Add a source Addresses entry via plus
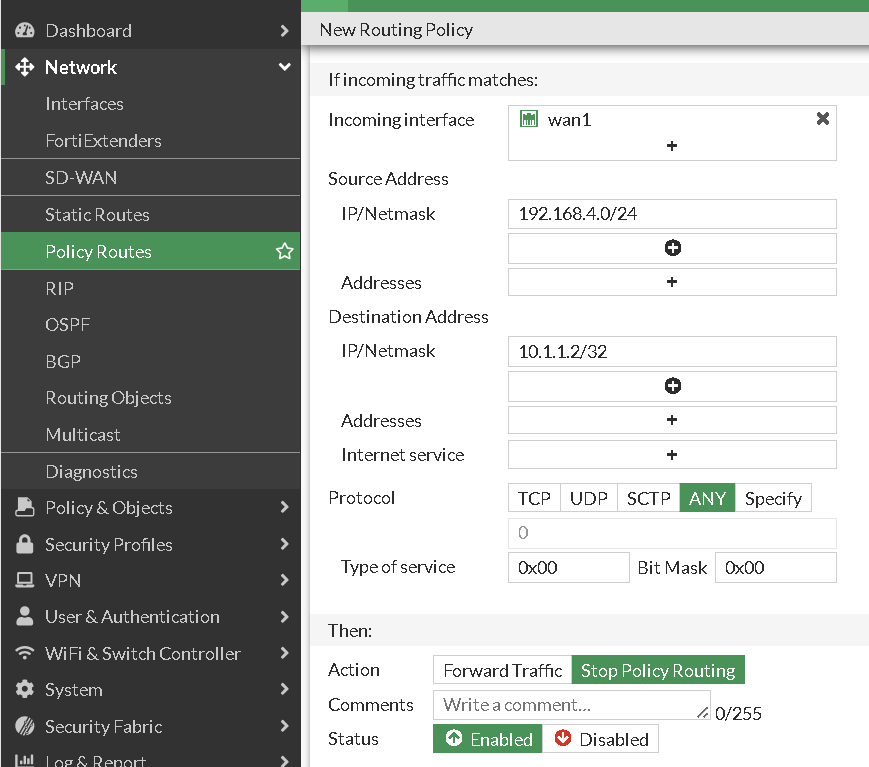 (672, 282)
